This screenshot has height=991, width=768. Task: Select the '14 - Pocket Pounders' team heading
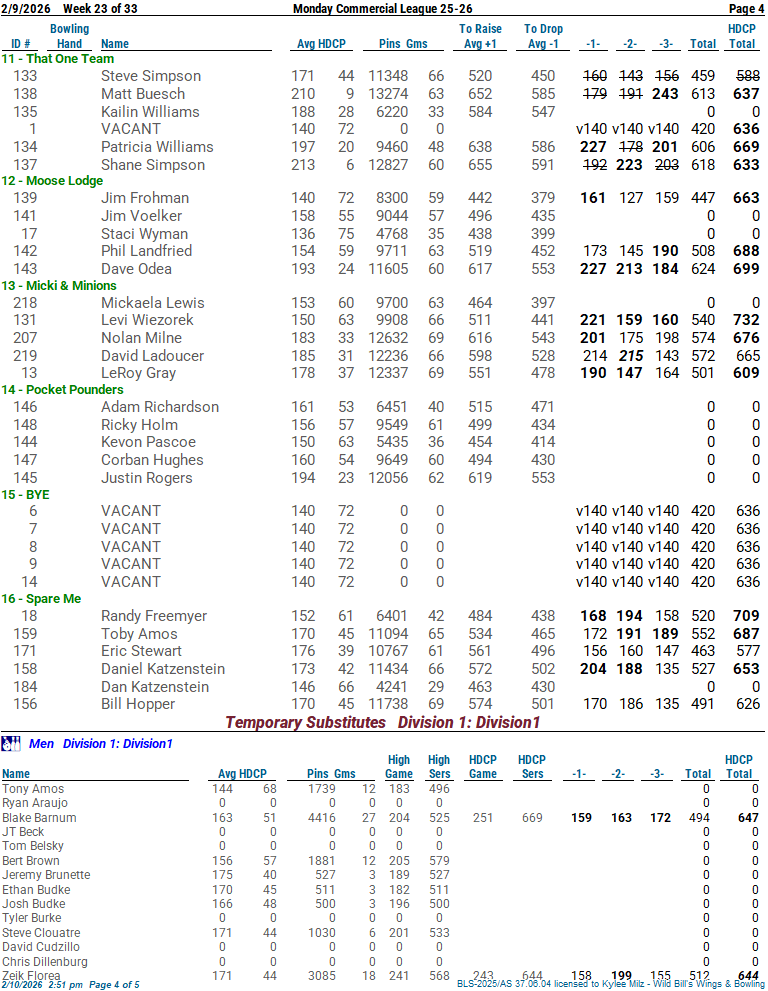(x=62, y=390)
